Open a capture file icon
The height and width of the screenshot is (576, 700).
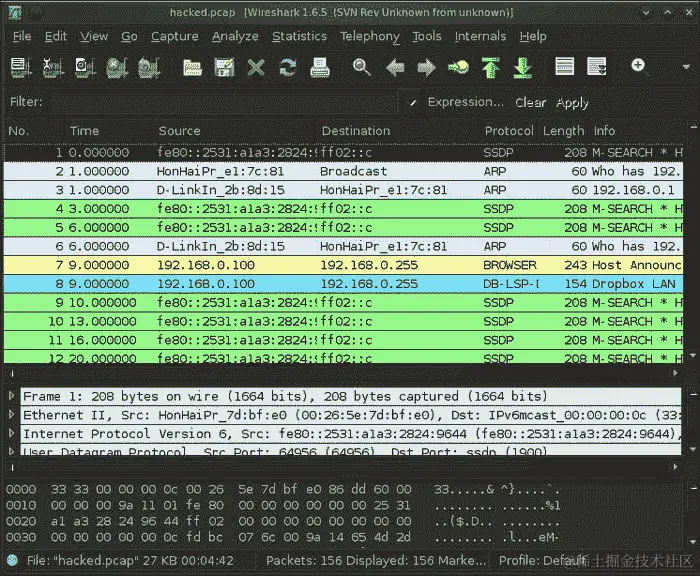click(192, 67)
